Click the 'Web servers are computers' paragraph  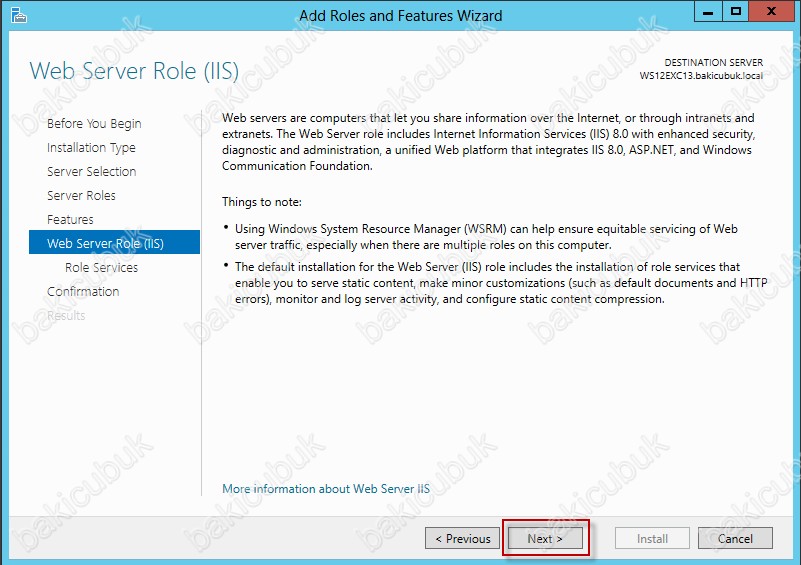coord(488,142)
